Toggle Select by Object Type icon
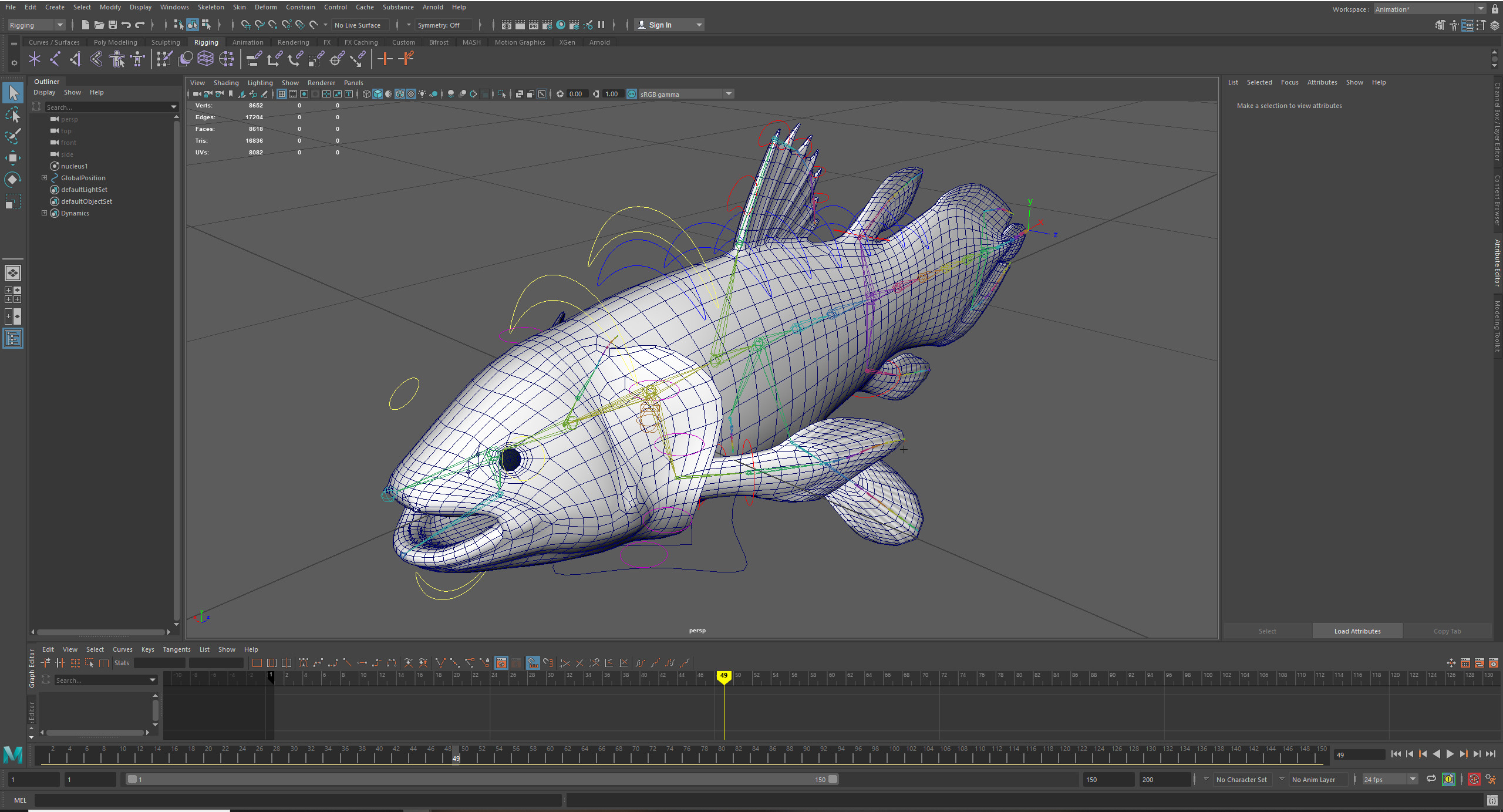Viewport: 1503px width, 812px height. pos(192,25)
